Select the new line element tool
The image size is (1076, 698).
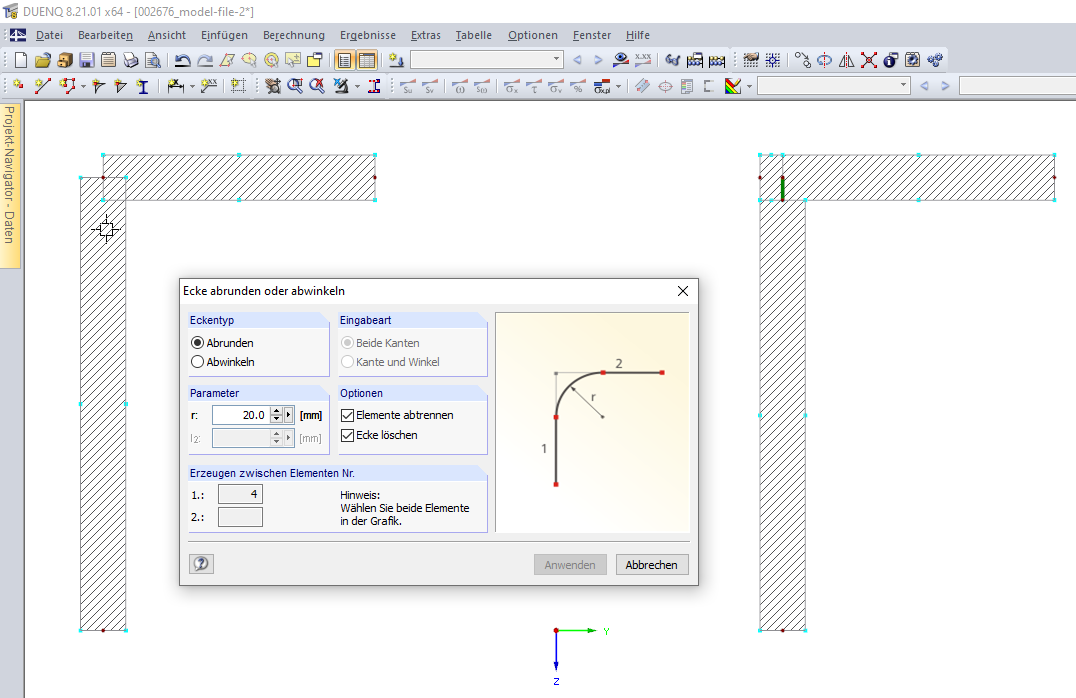click(x=43, y=86)
